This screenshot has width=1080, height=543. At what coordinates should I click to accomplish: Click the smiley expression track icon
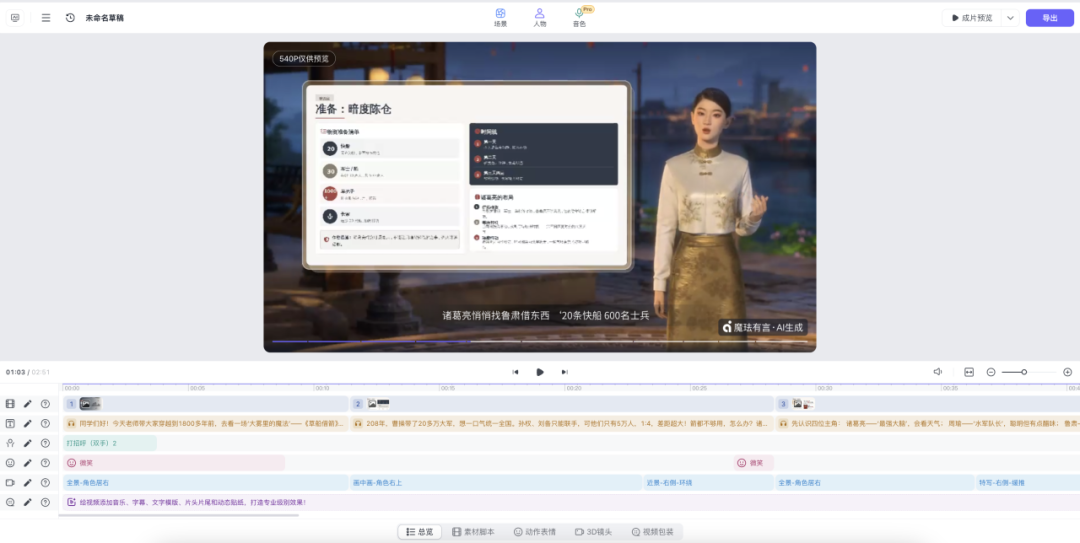coord(10,463)
